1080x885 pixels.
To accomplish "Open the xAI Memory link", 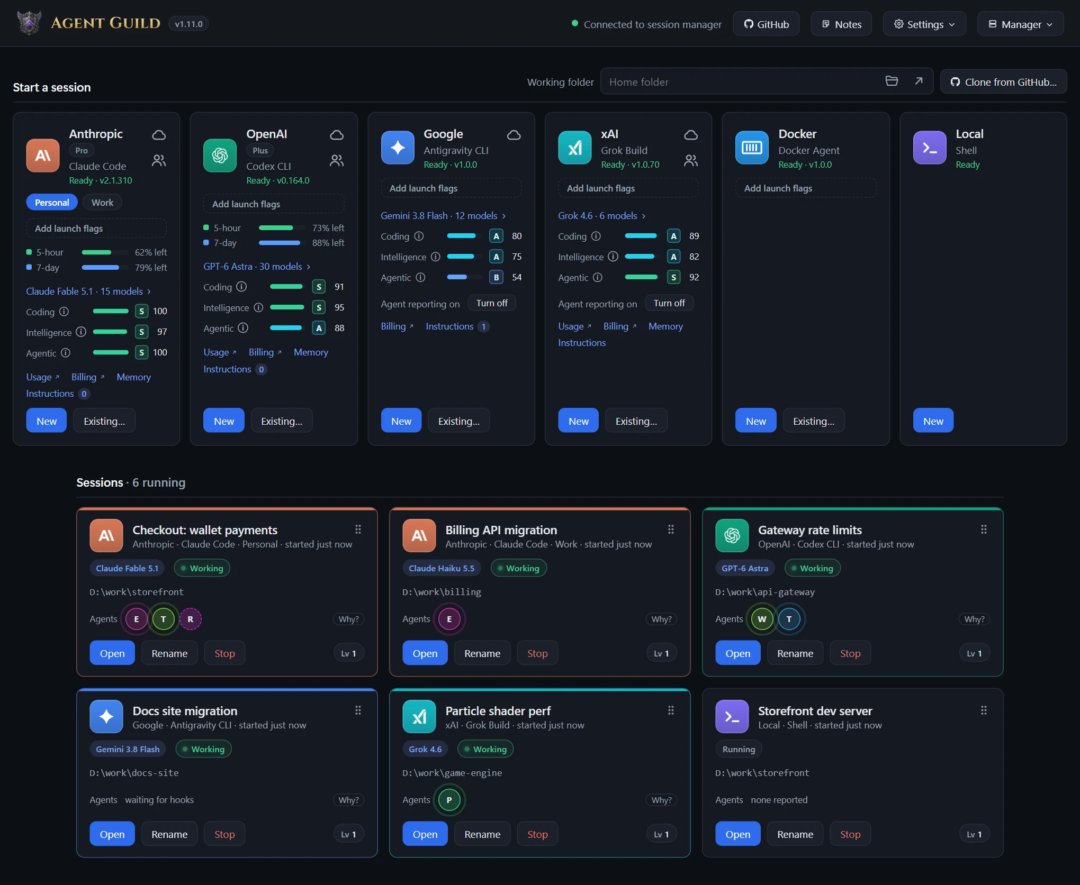I will point(665,326).
